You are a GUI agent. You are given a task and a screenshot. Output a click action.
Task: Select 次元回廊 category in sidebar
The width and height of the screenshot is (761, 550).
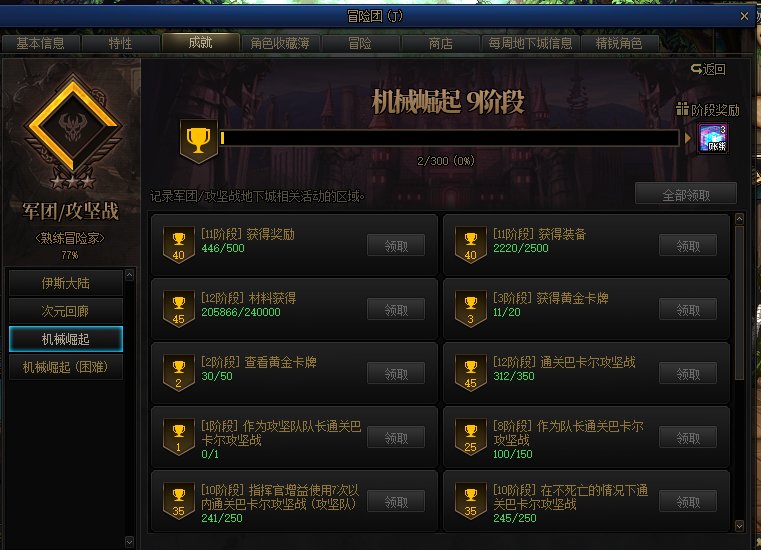click(66, 311)
